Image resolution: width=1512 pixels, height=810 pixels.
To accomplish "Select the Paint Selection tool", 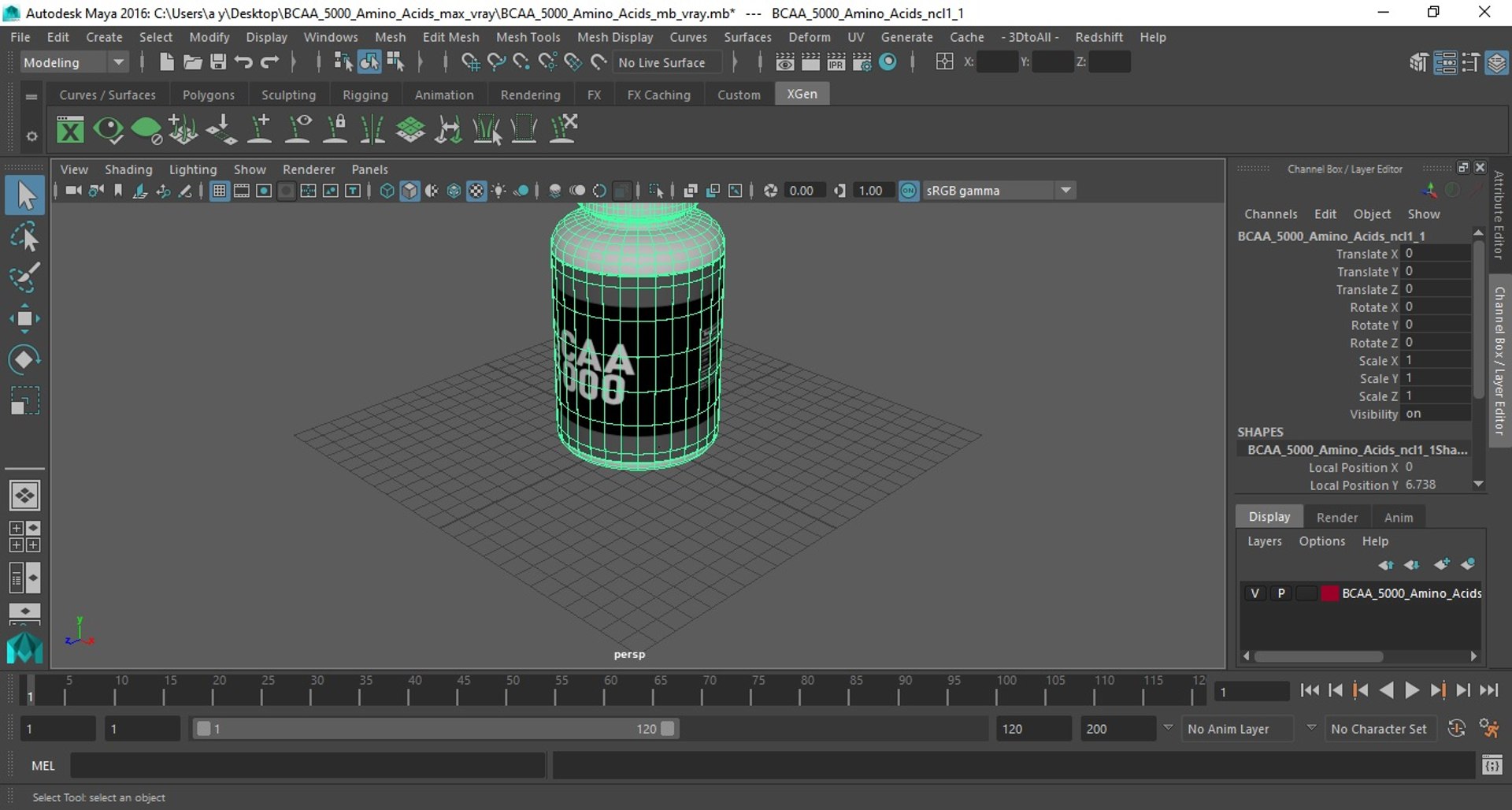I will pyautogui.click(x=24, y=277).
